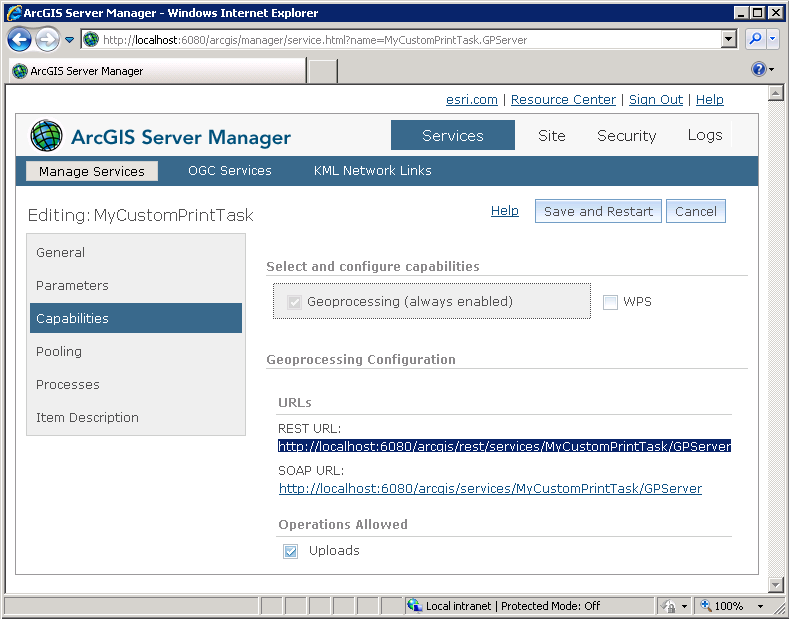
Task: Open the zoom level dropdown arrow
Action: pos(760,606)
